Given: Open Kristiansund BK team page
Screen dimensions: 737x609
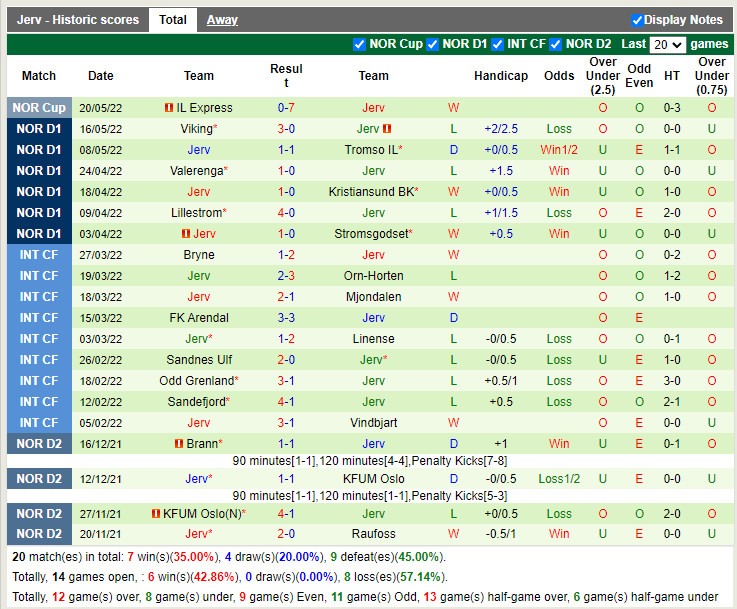Looking at the screenshot, I should [x=371, y=192].
